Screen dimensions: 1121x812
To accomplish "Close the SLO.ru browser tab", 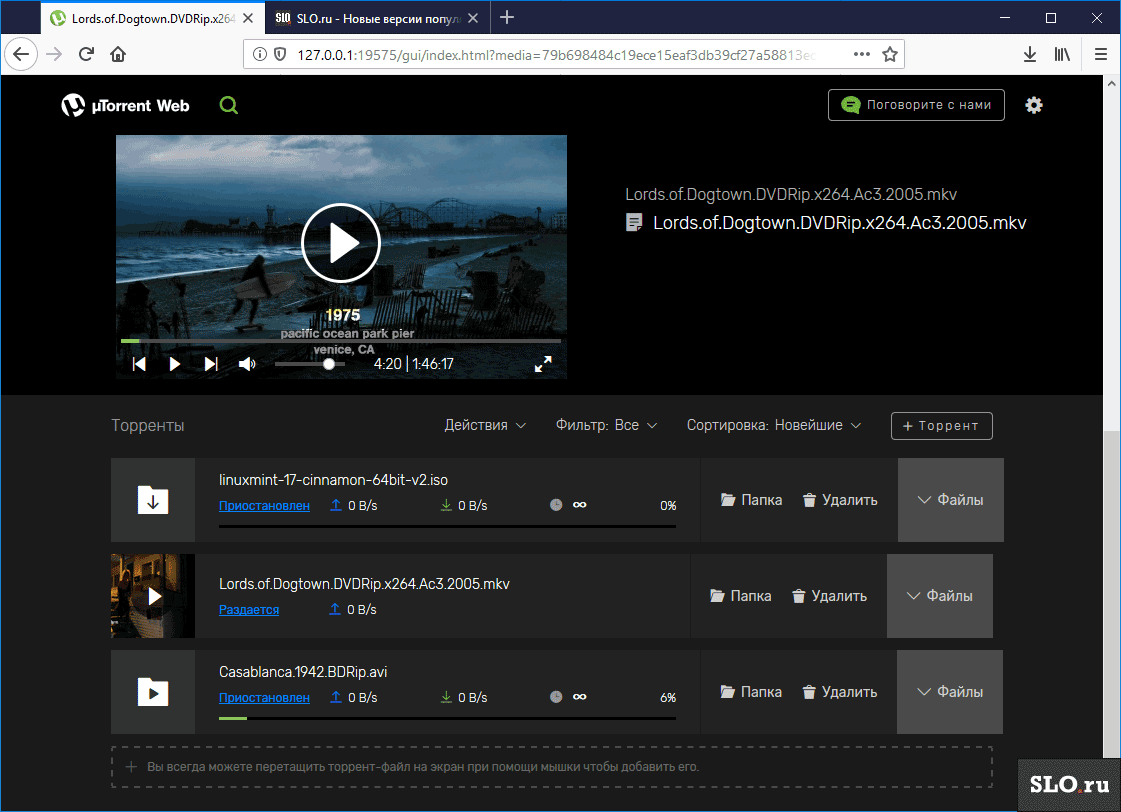I will click(x=473, y=19).
